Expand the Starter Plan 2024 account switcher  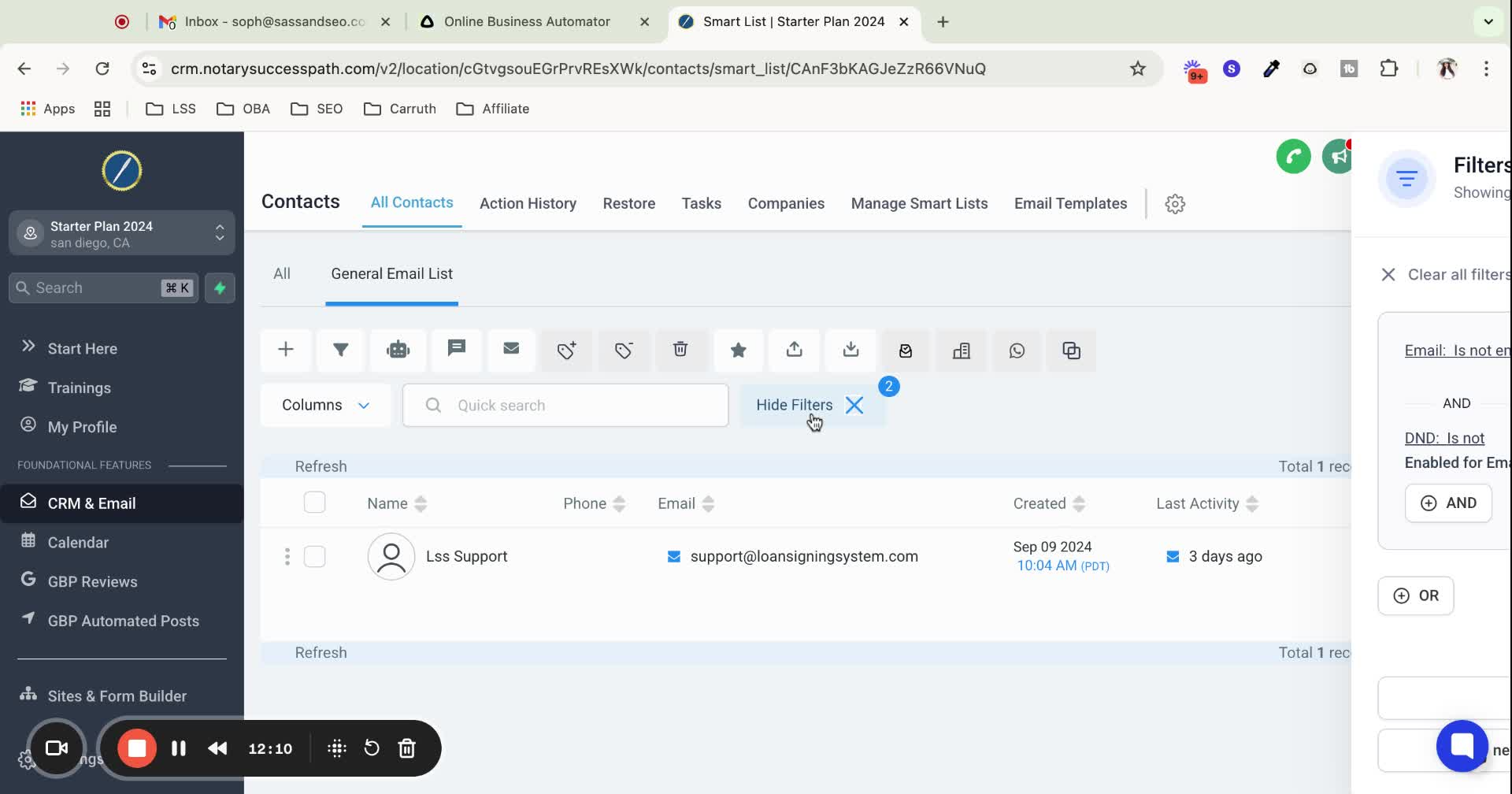tap(122, 233)
